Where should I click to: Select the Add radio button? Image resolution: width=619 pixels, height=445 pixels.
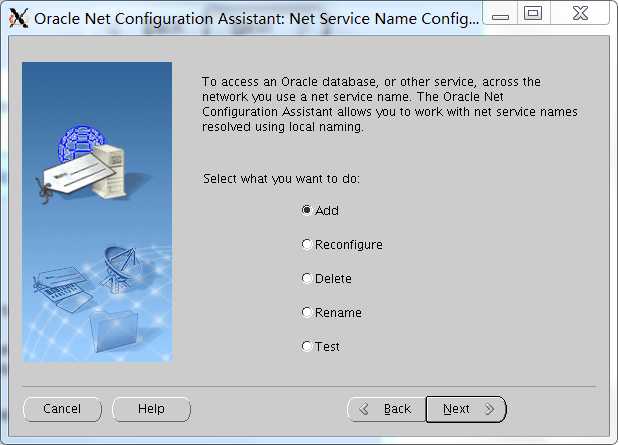(x=320, y=210)
